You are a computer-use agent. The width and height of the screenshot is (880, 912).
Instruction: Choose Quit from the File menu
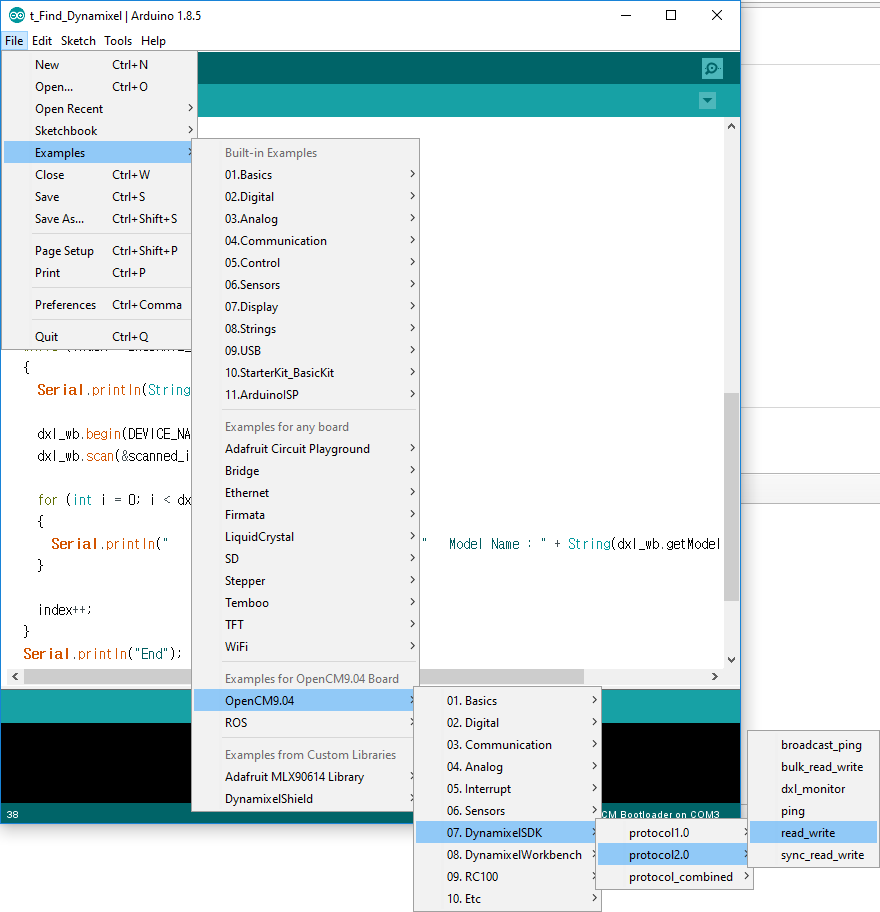coord(98,337)
